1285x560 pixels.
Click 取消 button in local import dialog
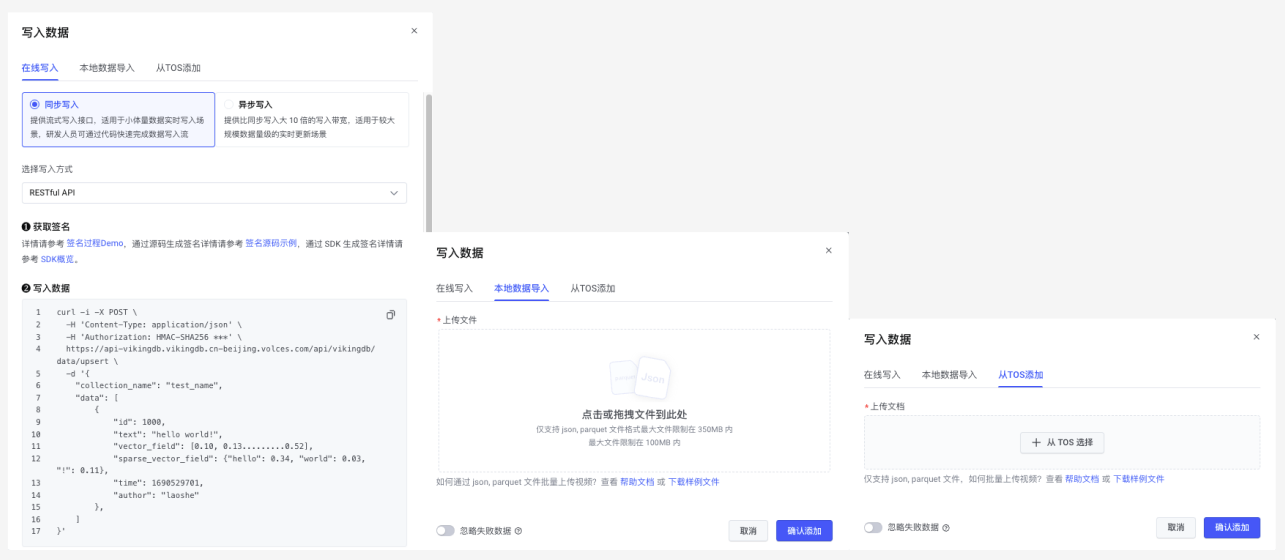click(748, 531)
